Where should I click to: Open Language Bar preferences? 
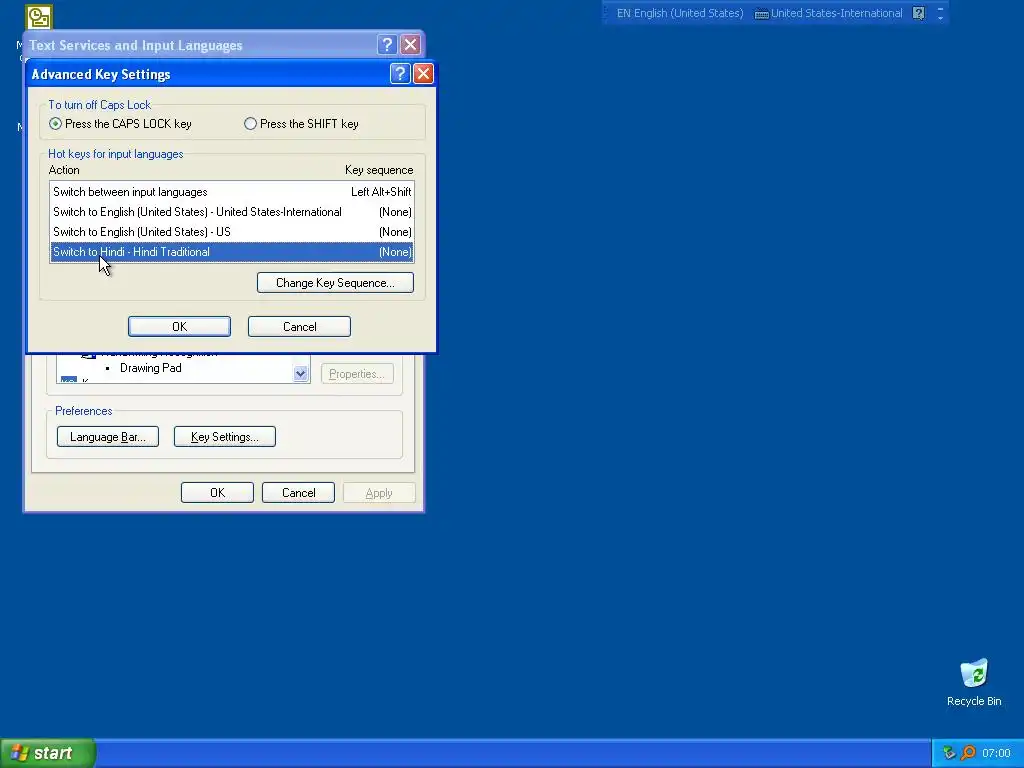click(x=108, y=437)
